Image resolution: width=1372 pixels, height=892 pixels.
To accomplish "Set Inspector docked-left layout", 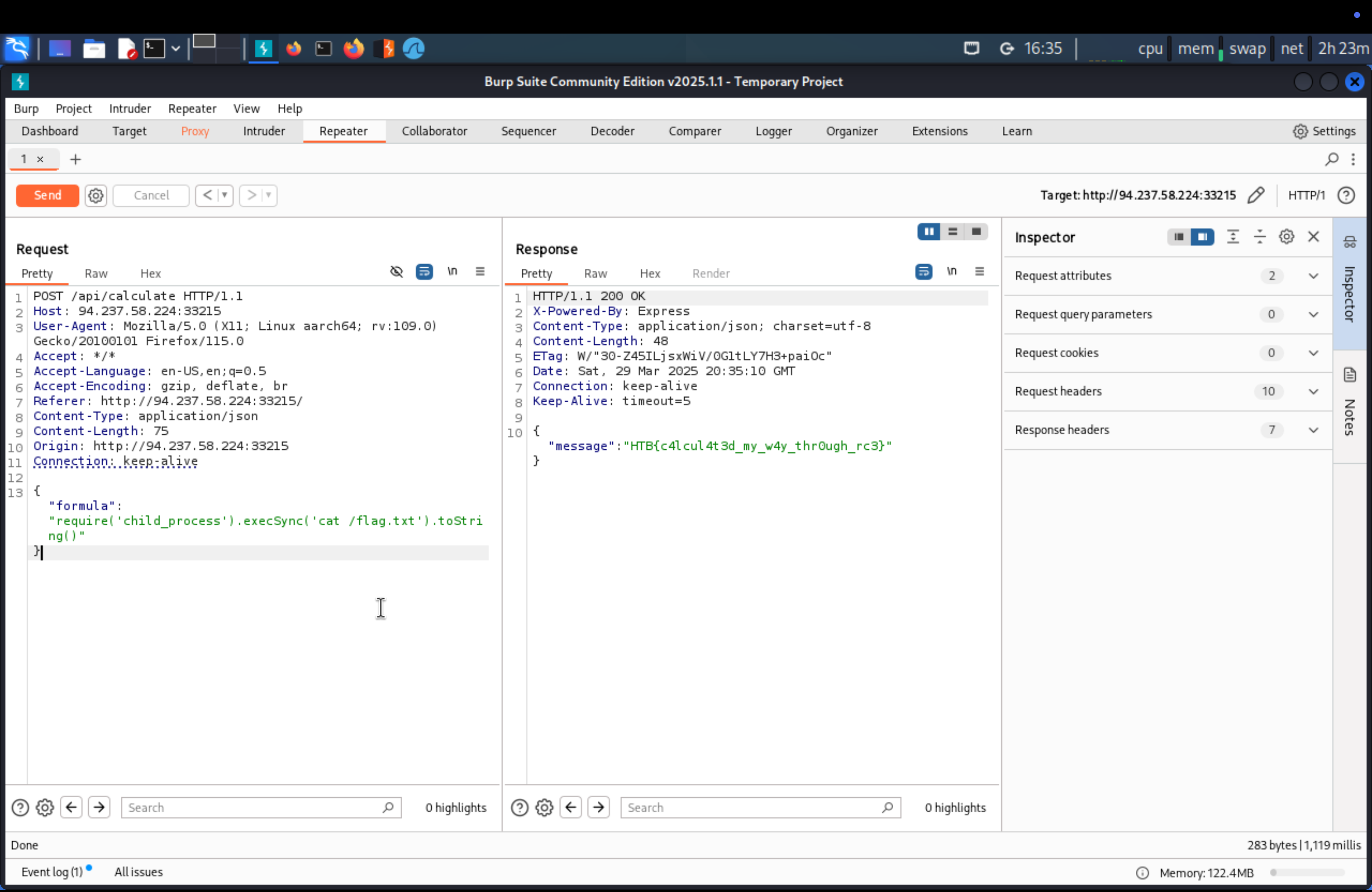I will pos(1178,237).
